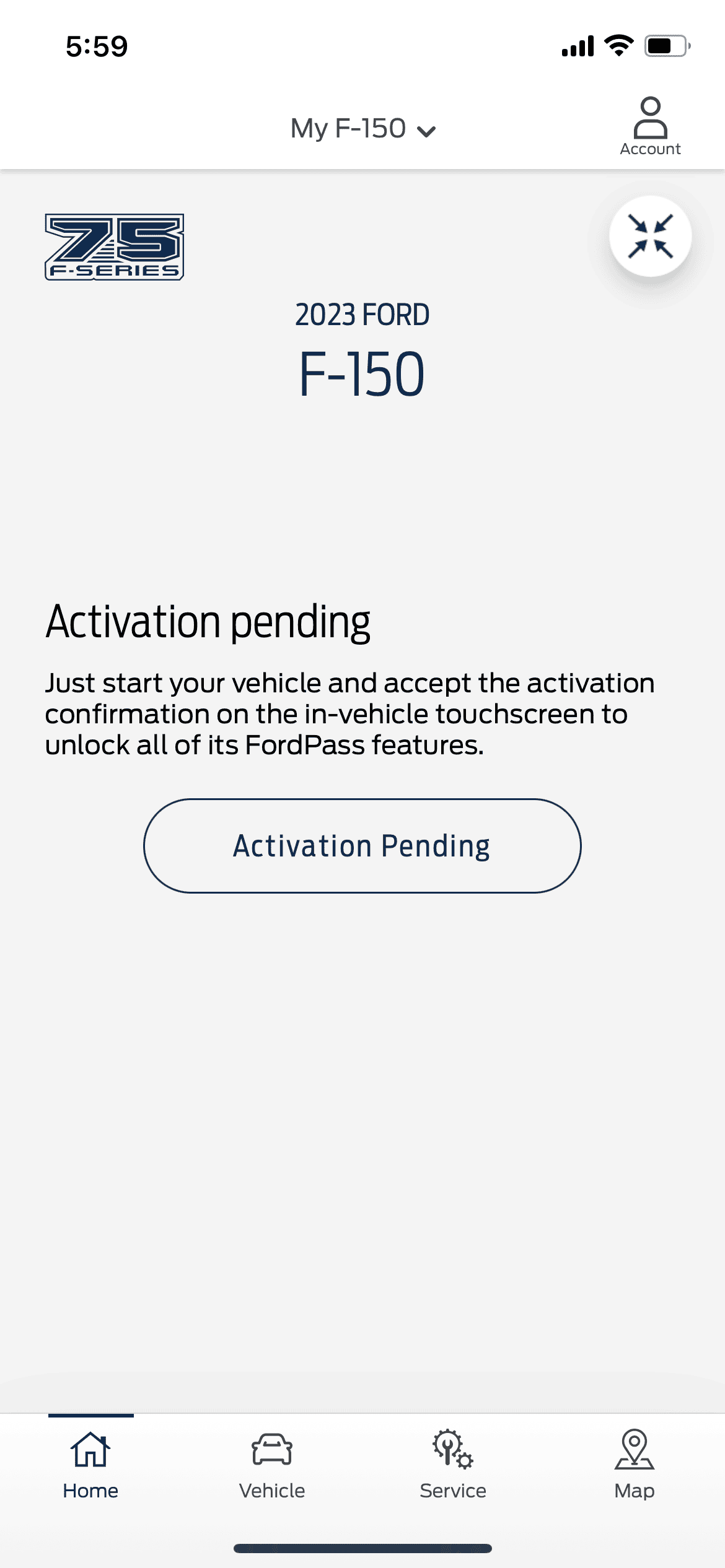Image resolution: width=725 pixels, height=1568 pixels.
Task: Go to the Map tab label
Action: pyautogui.click(x=634, y=1491)
